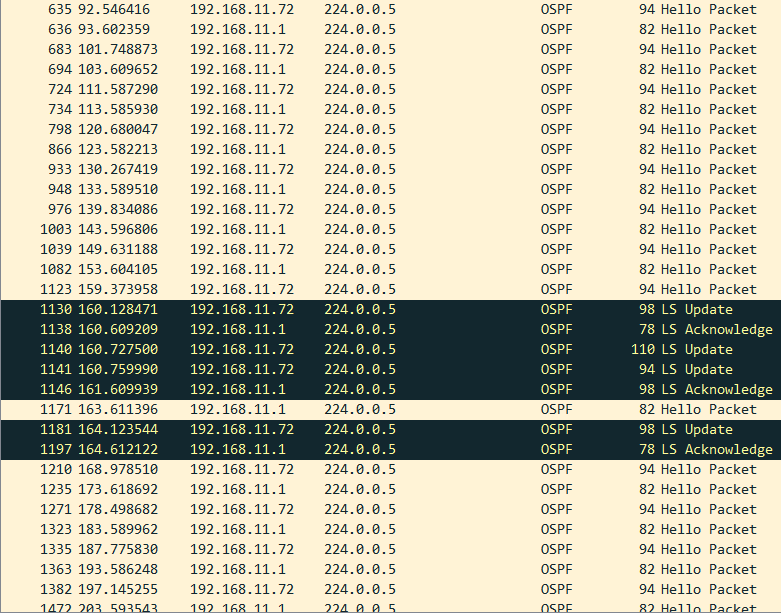Select LS Acknowledge packet 1138

pyautogui.click(x=390, y=329)
